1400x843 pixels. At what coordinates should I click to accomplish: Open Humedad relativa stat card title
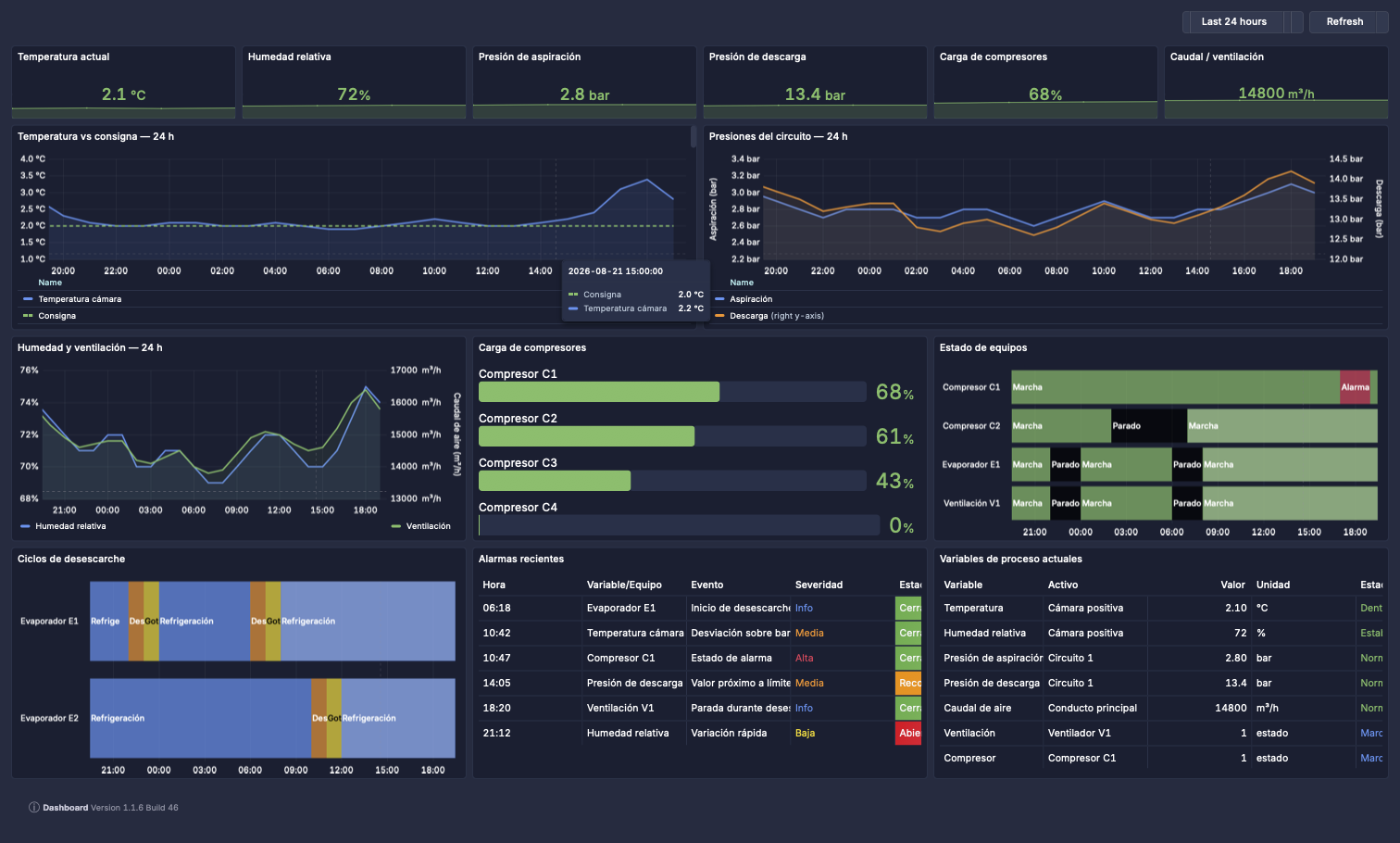(x=289, y=57)
